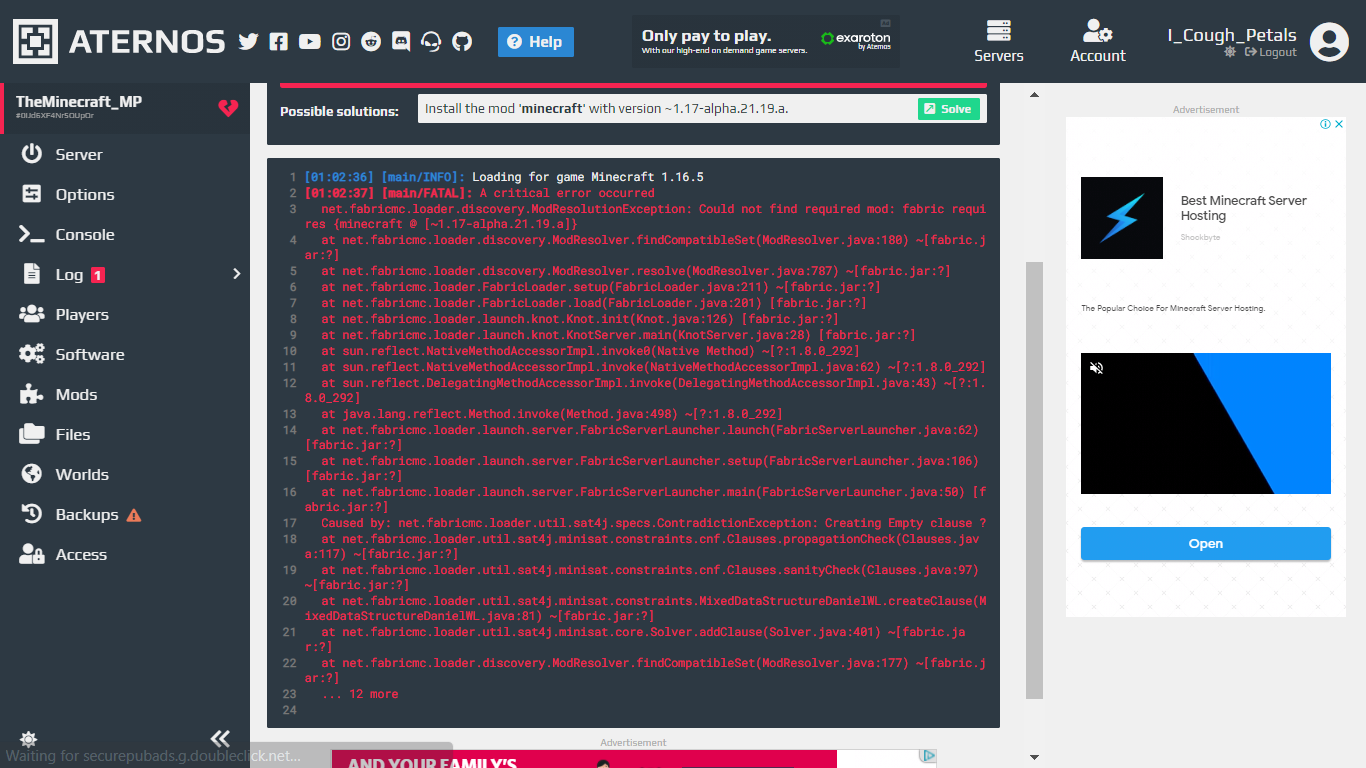Click the ATERNOS wordmark

[x=147, y=41]
